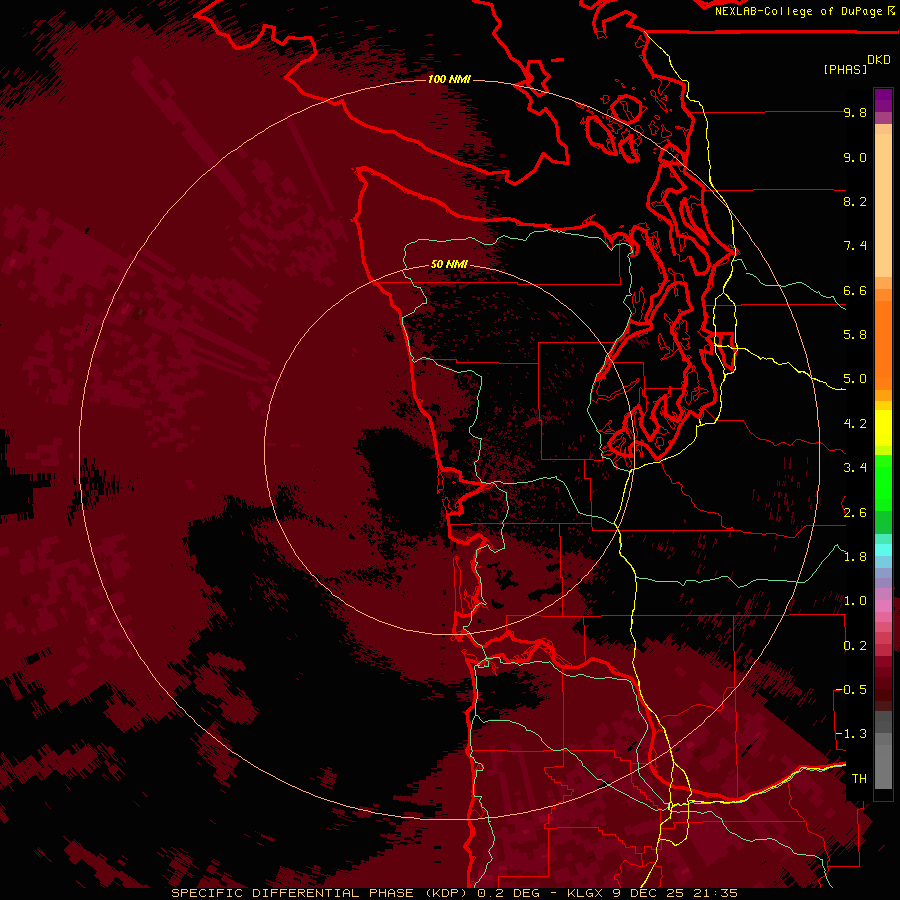Select the 5.0 legend value
This screenshot has height=900, width=900.
[x=855, y=379]
